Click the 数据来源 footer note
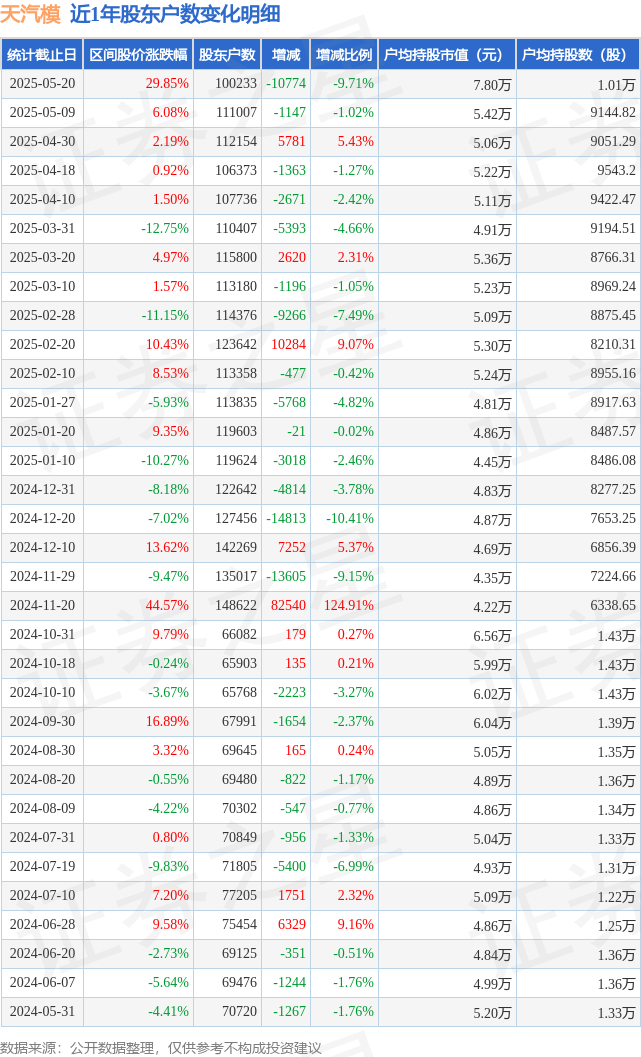 (x=161, y=1048)
